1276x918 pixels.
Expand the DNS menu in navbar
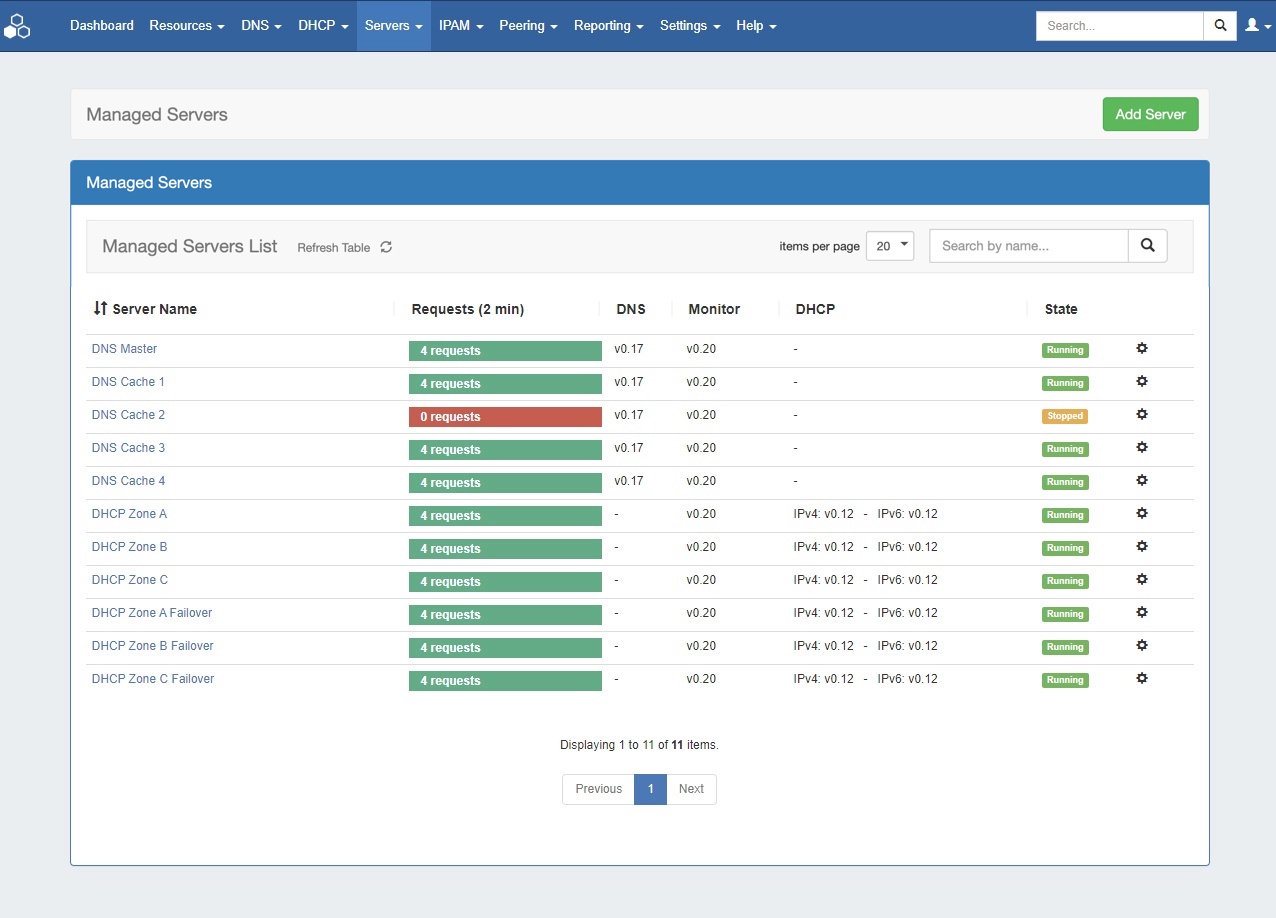261,26
